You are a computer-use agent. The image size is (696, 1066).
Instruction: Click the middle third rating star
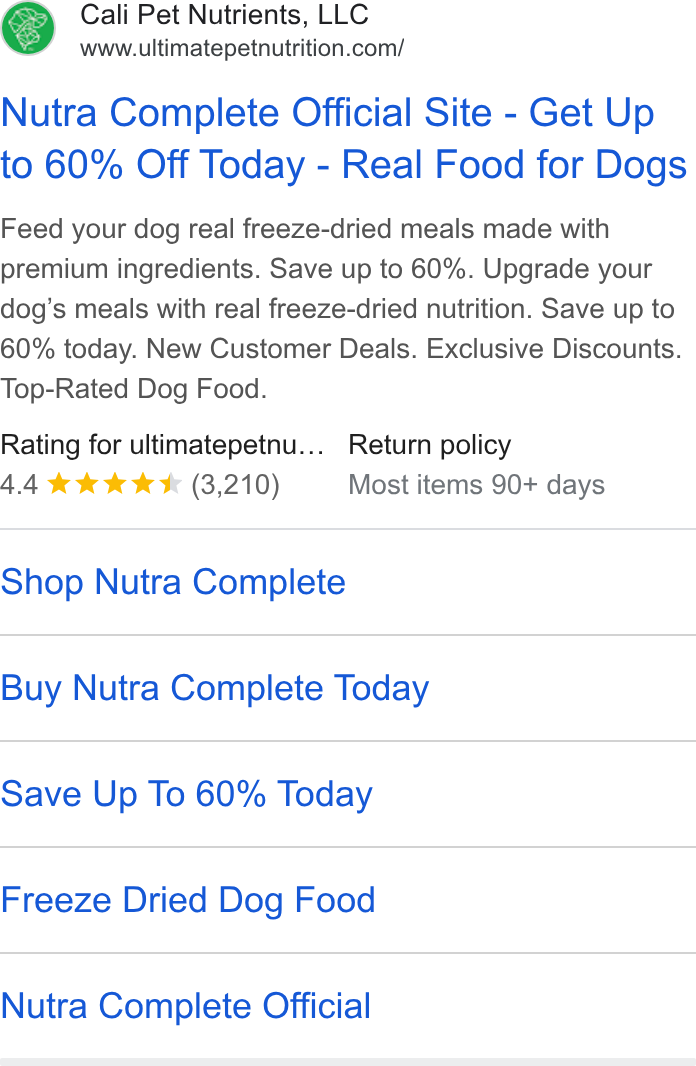(x=115, y=484)
